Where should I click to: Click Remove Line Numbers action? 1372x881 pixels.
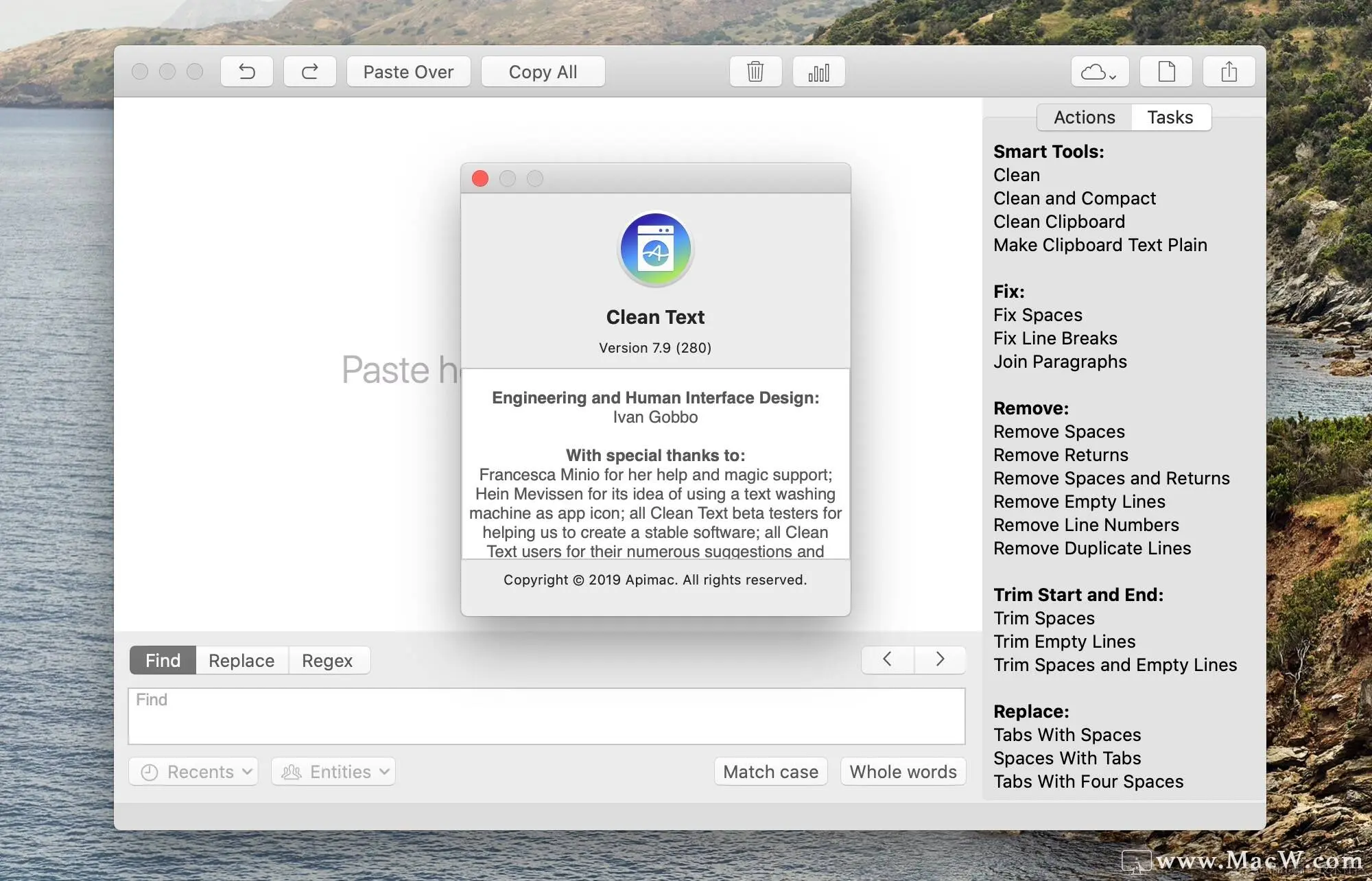[x=1086, y=525]
